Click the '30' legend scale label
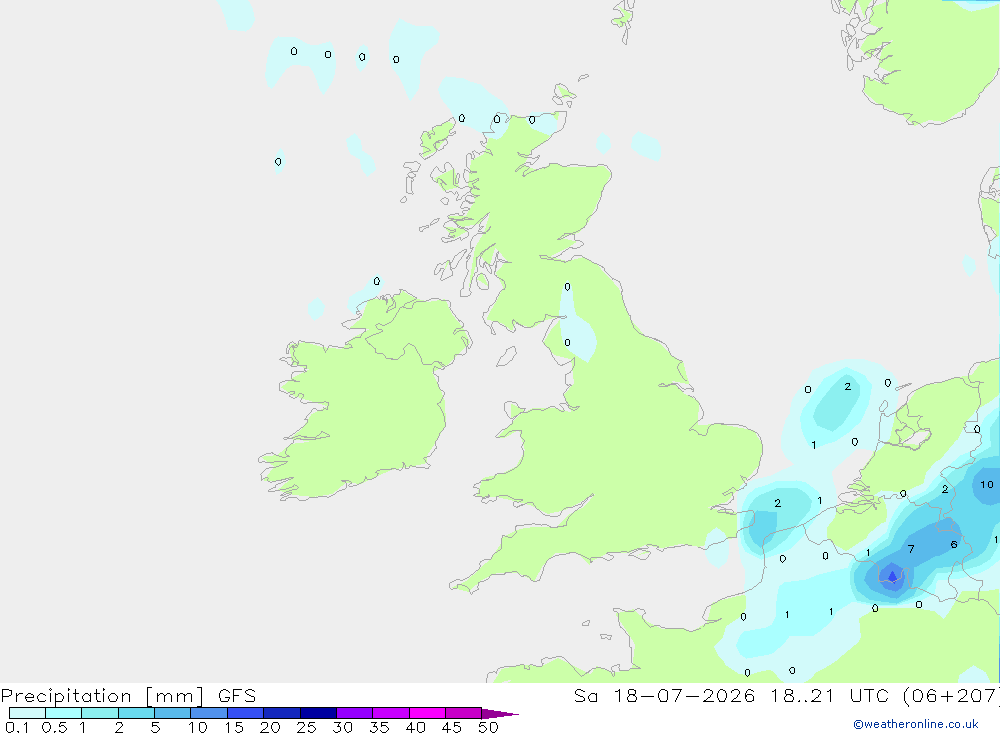 tap(342, 727)
